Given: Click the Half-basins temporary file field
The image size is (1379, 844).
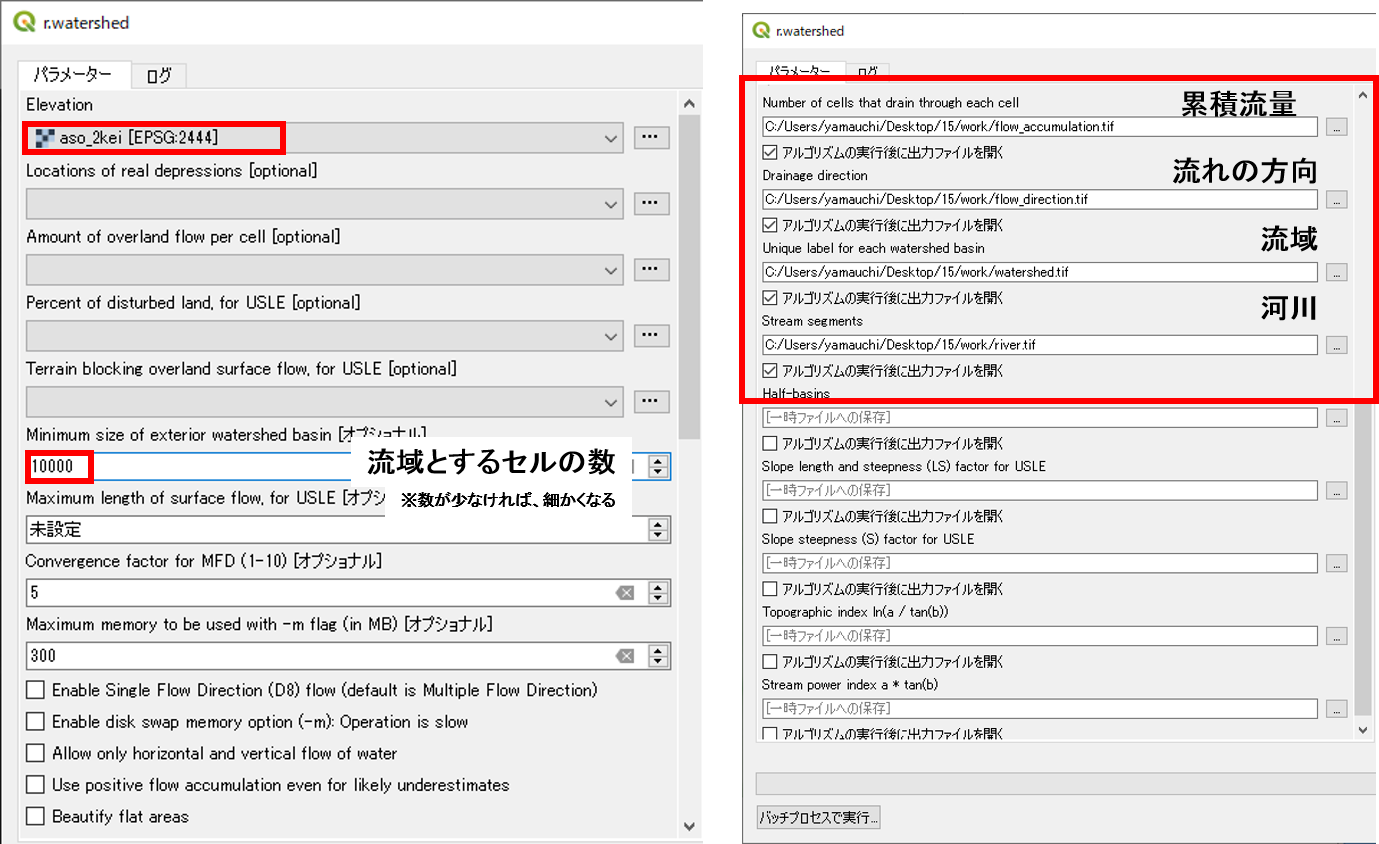Looking at the screenshot, I should pyautogui.click(x=1040, y=417).
